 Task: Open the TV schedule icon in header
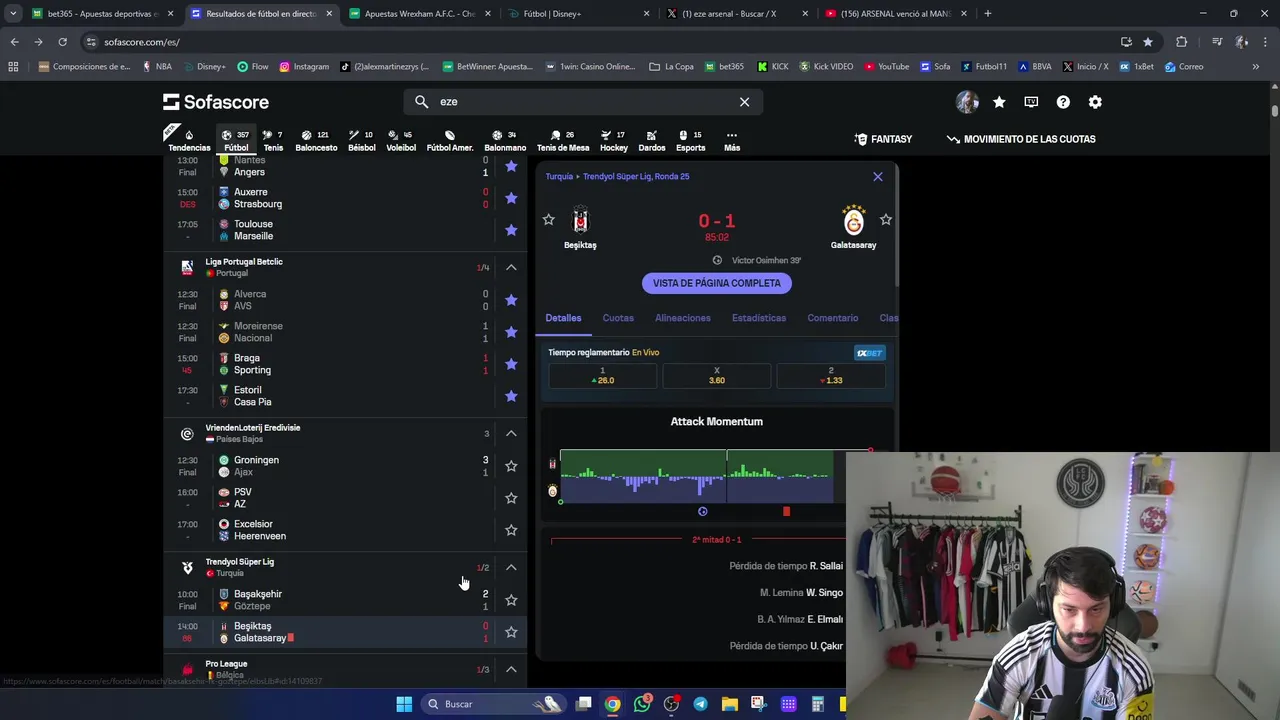click(1031, 102)
